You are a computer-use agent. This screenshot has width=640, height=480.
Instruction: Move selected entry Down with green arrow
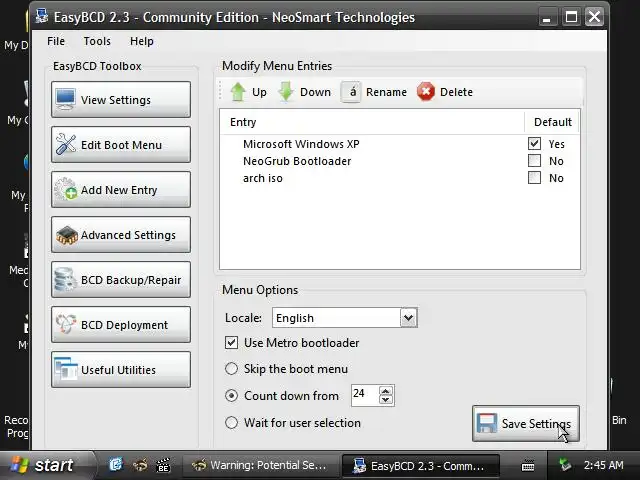(305, 92)
